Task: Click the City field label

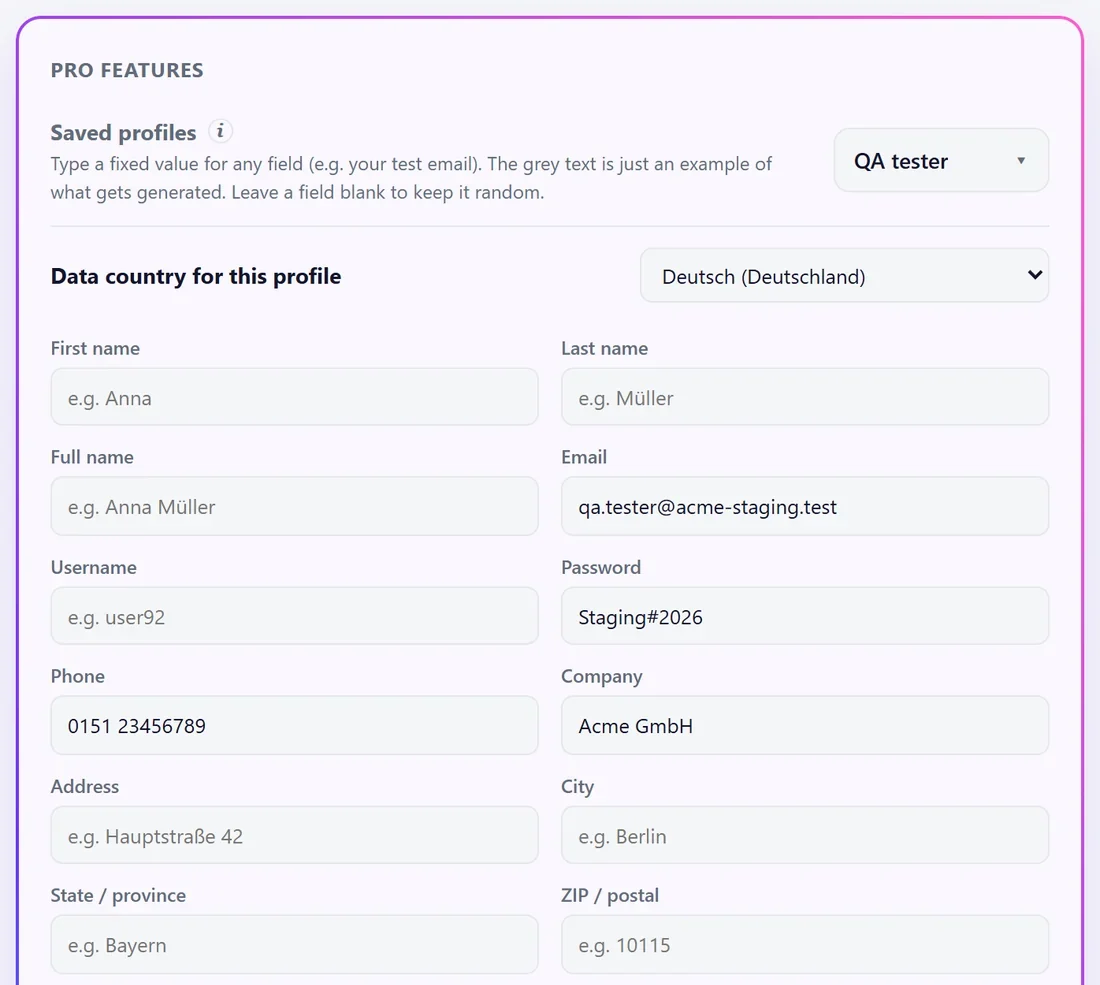Action: 577,787
